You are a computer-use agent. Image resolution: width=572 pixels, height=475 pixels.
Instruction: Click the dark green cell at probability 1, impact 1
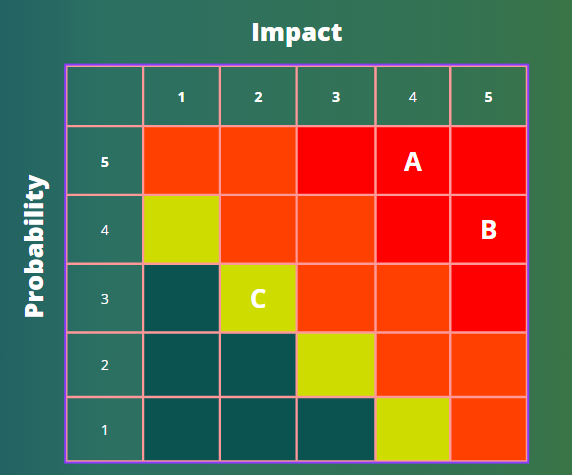coord(181,429)
